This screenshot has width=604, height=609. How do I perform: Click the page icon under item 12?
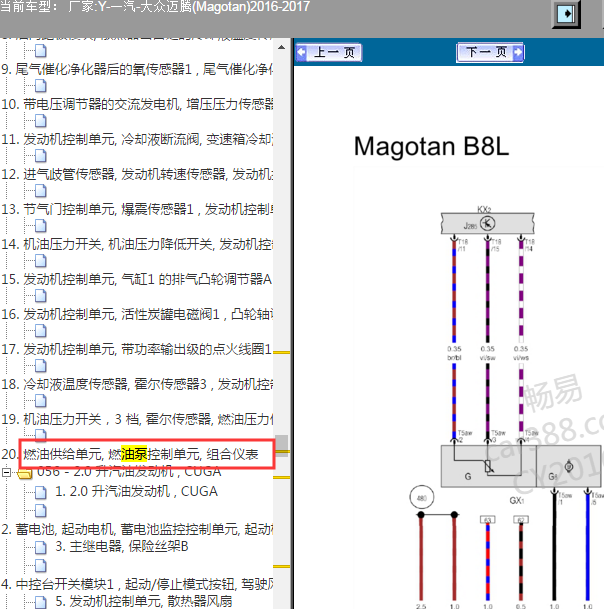pyautogui.click(x=40, y=191)
